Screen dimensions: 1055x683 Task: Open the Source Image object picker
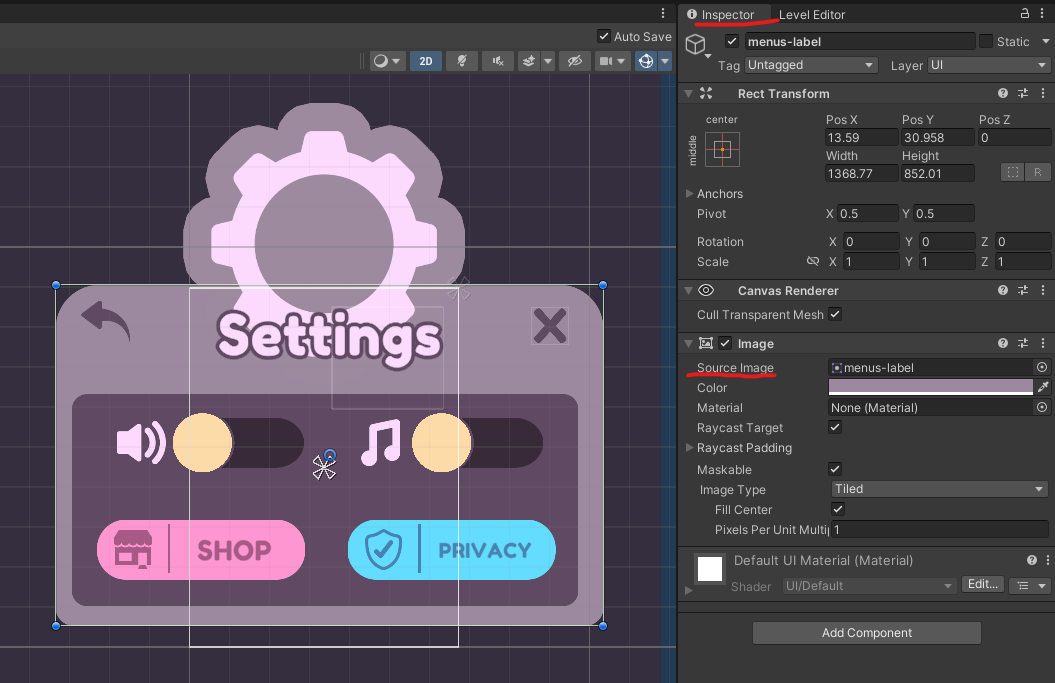[x=1042, y=367]
